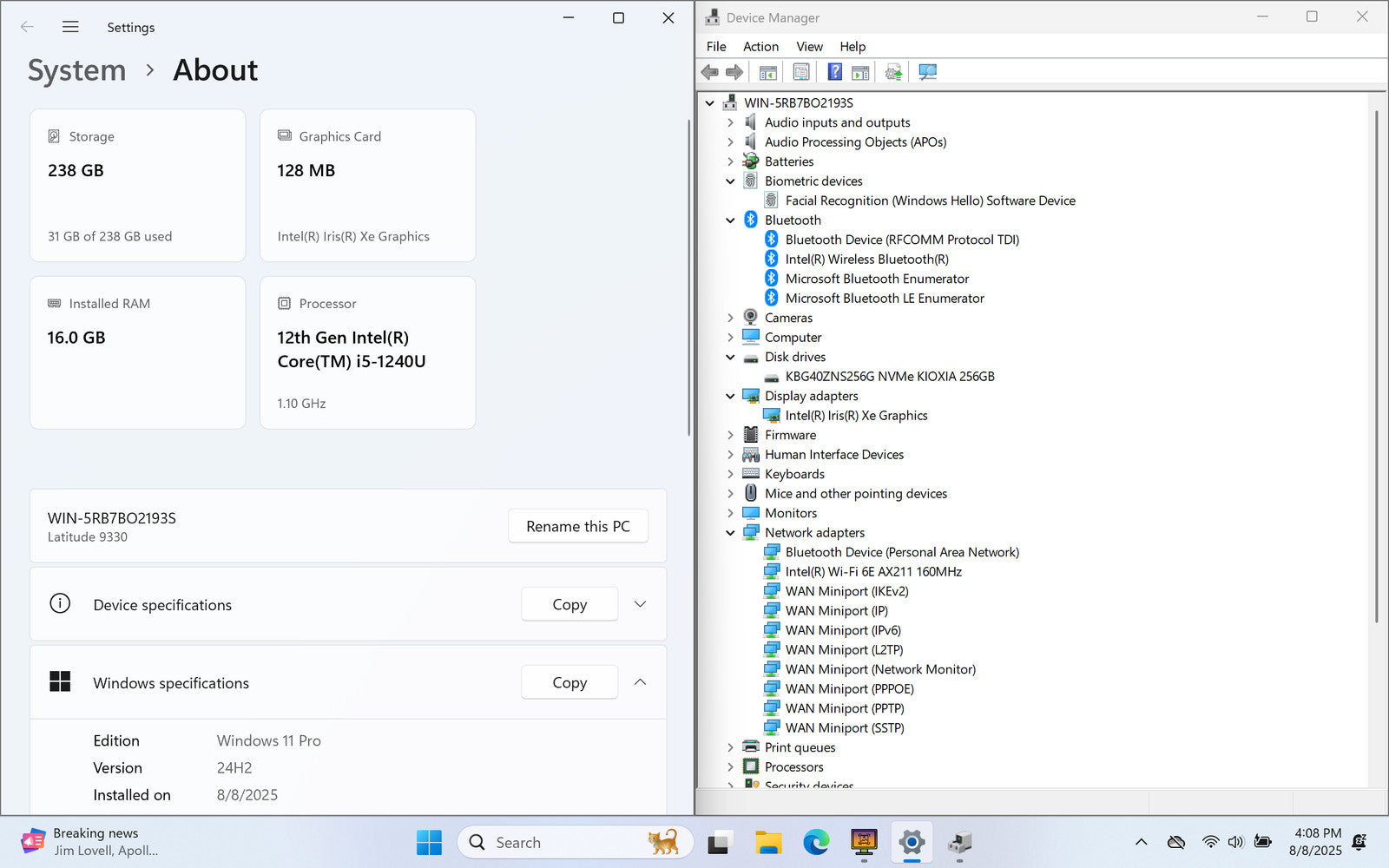Click Show/Hide Console Tree toolbar icon

click(x=767, y=72)
